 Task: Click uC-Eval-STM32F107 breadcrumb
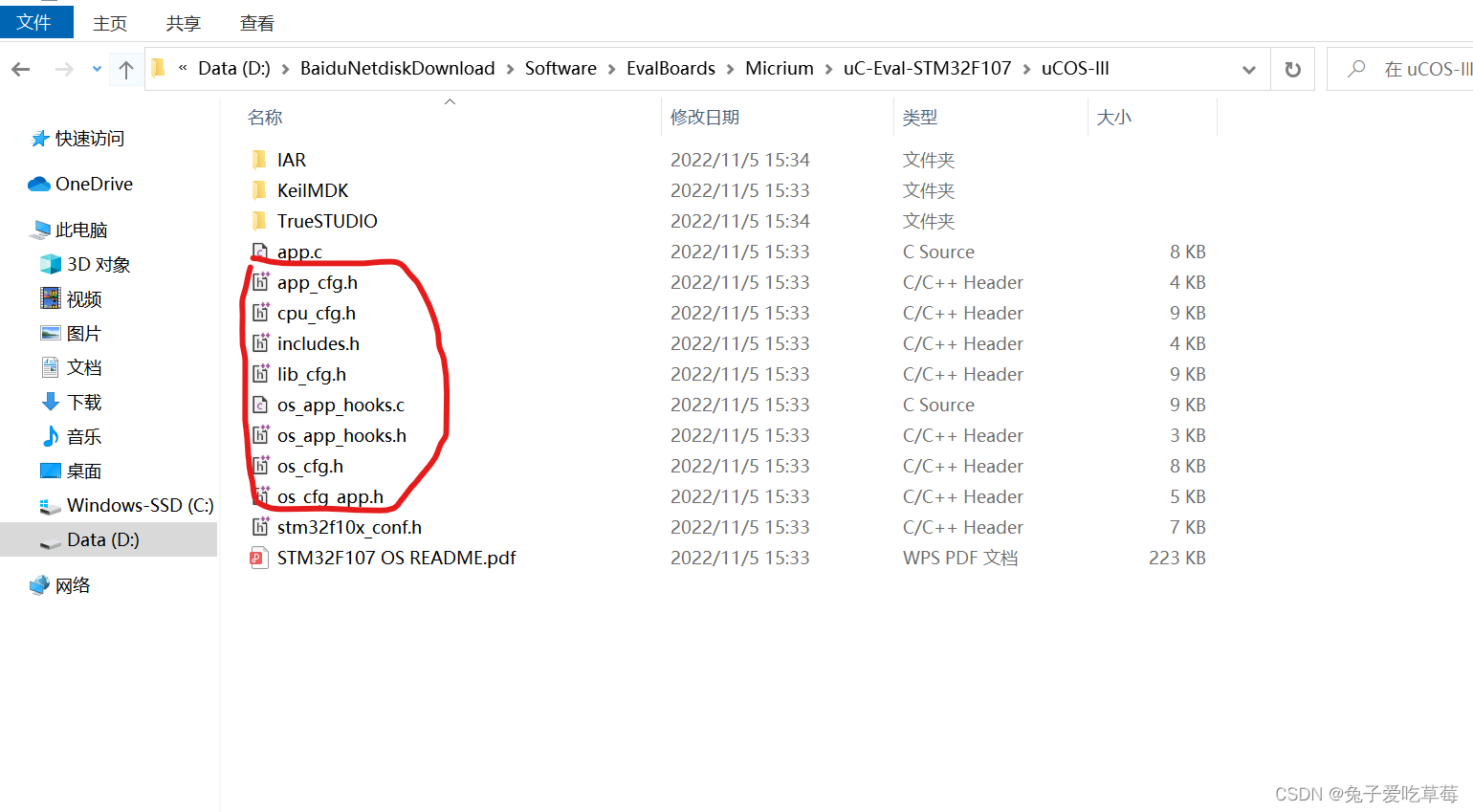point(927,68)
